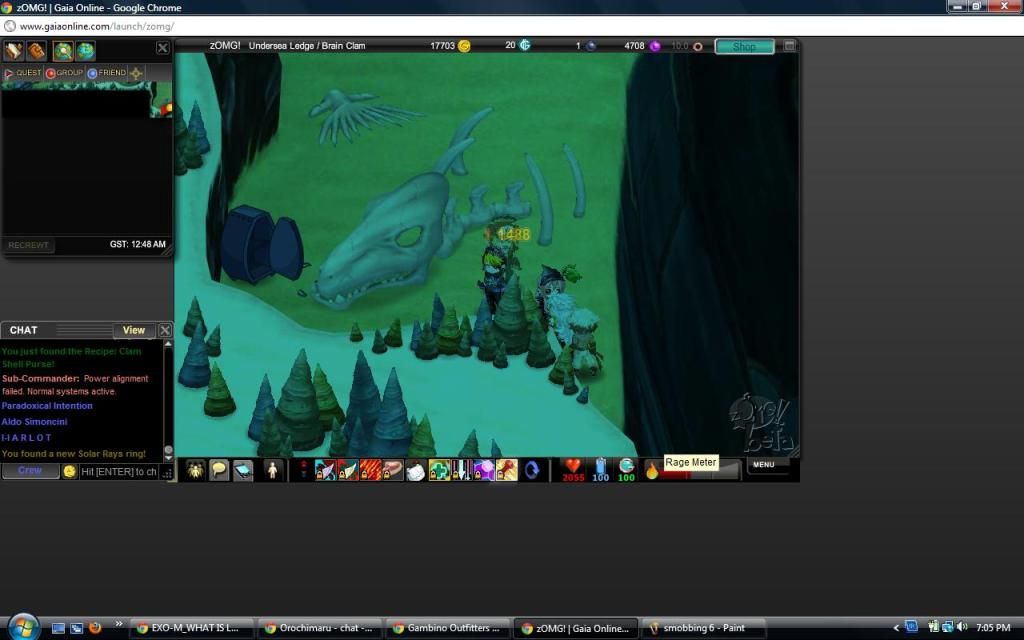Viewport: 1024px width, 640px height.
Task: Toggle FRIEND markers on the minimap
Action: click(106, 73)
